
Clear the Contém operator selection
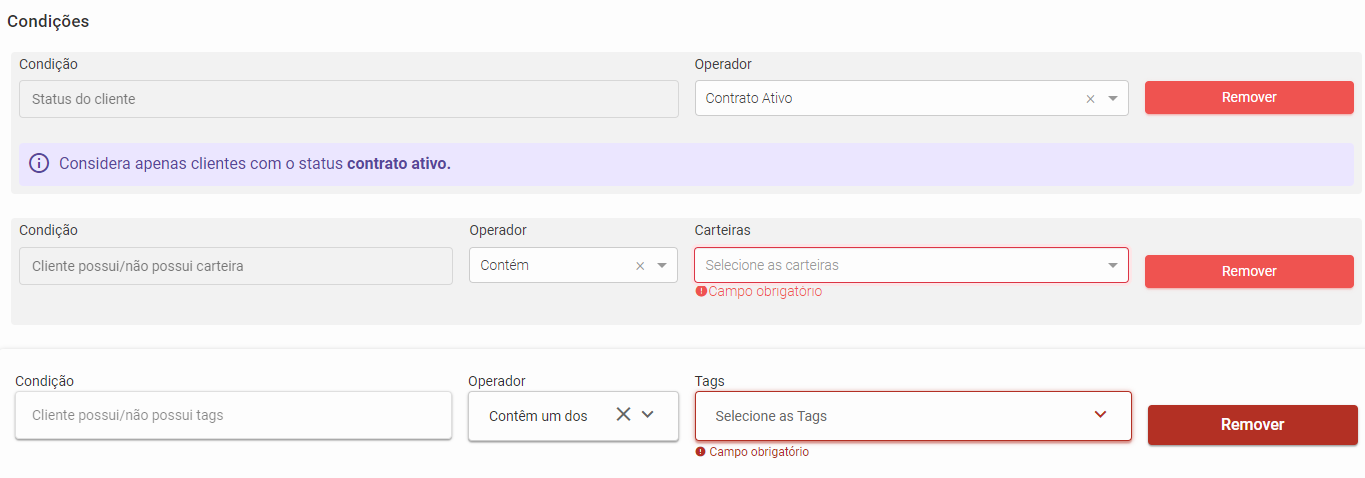coord(640,266)
